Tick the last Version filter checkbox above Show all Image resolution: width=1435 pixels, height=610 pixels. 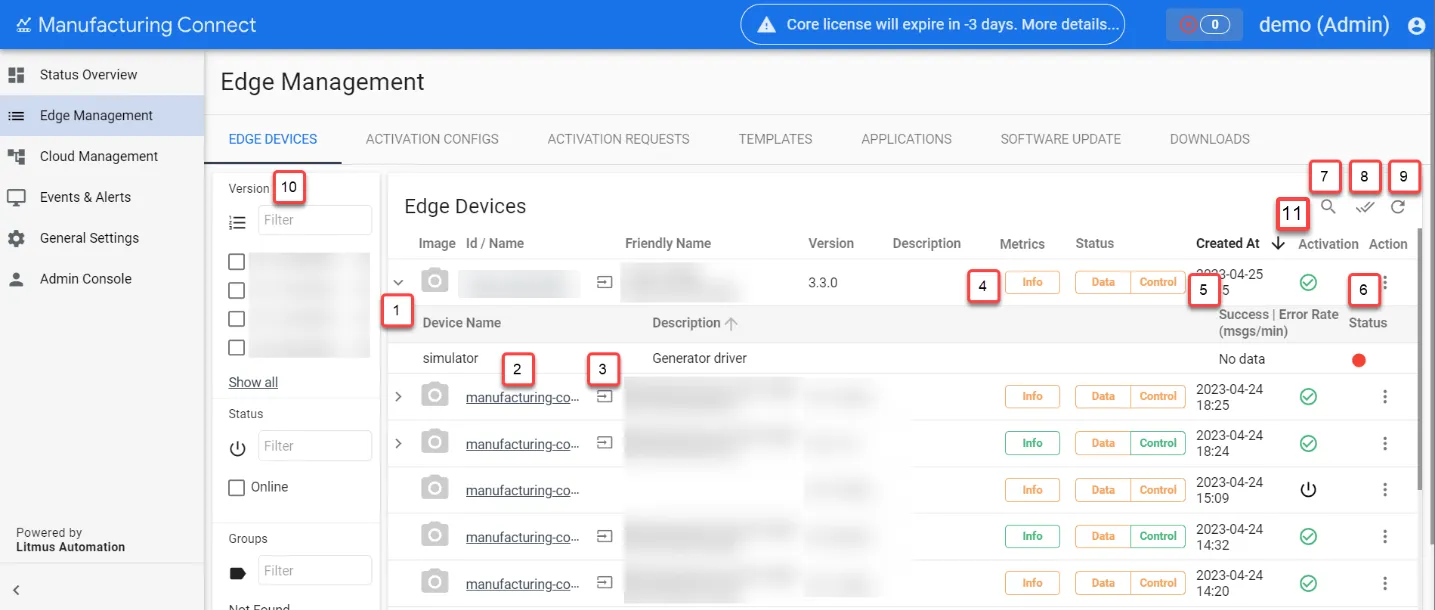coord(237,348)
